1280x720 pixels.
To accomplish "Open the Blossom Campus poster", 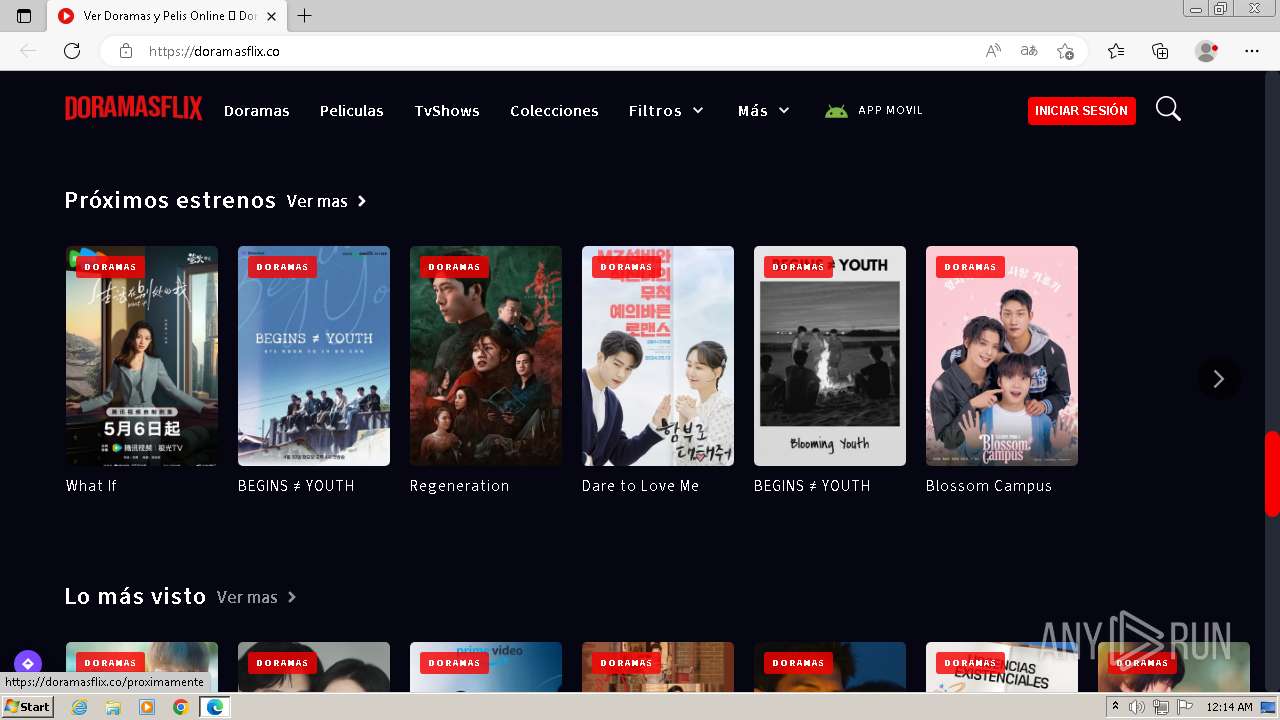I will [1002, 356].
